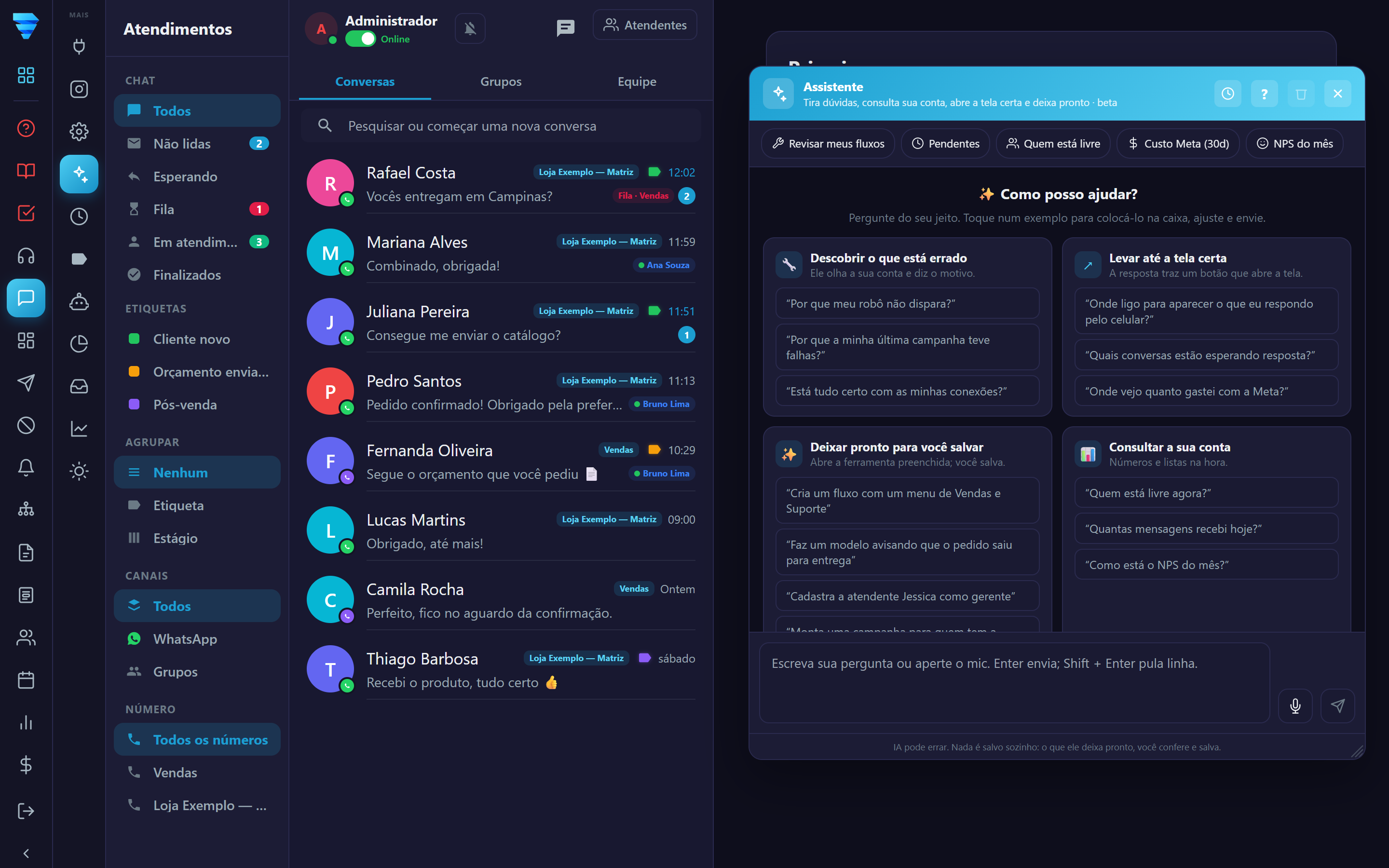Viewport: 1389px width, 868px height.
Task: Click NPS do mês chip
Action: (x=1294, y=144)
